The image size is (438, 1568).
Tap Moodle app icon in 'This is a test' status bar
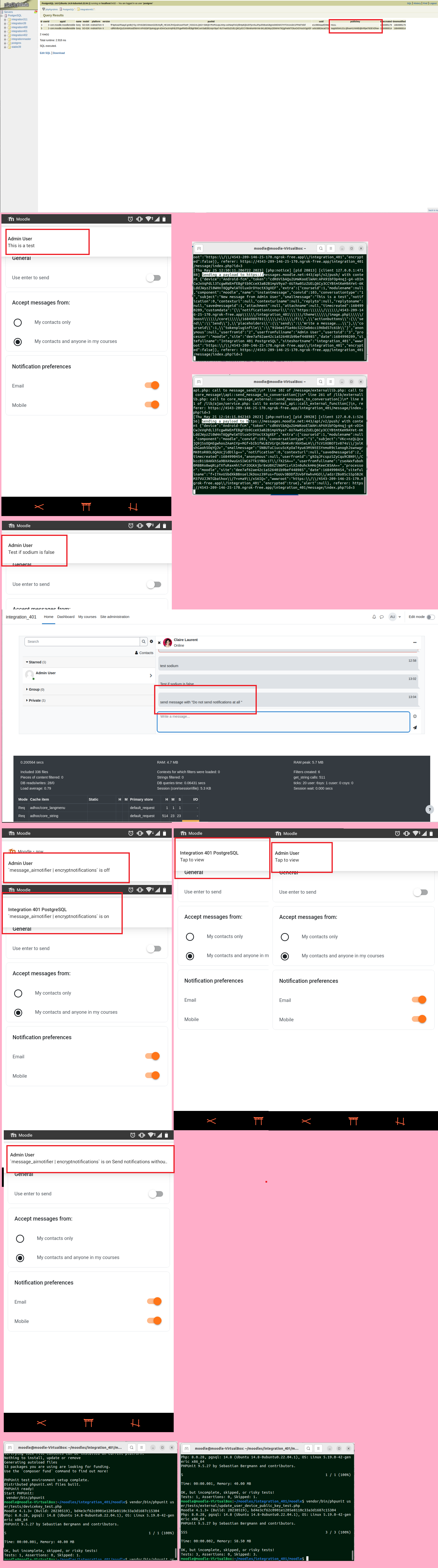coord(11,219)
